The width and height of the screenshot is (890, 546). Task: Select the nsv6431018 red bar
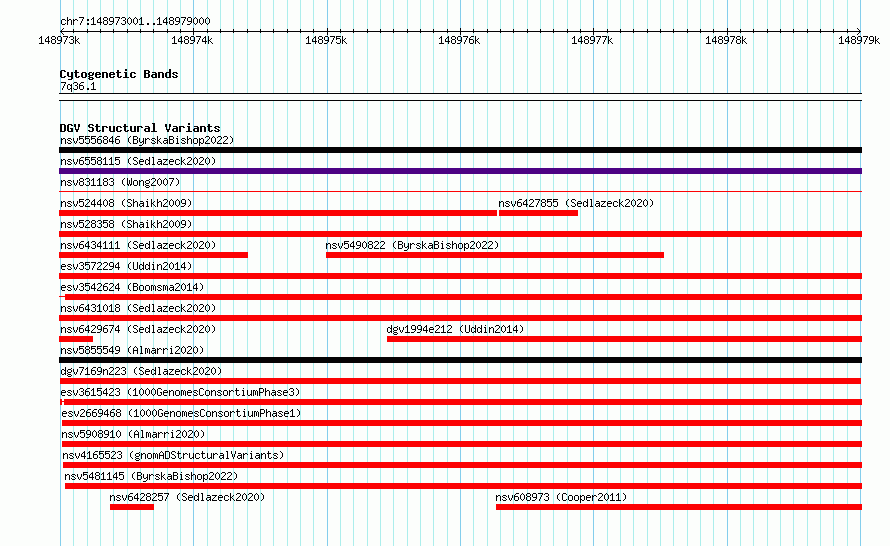click(x=460, y=318)
